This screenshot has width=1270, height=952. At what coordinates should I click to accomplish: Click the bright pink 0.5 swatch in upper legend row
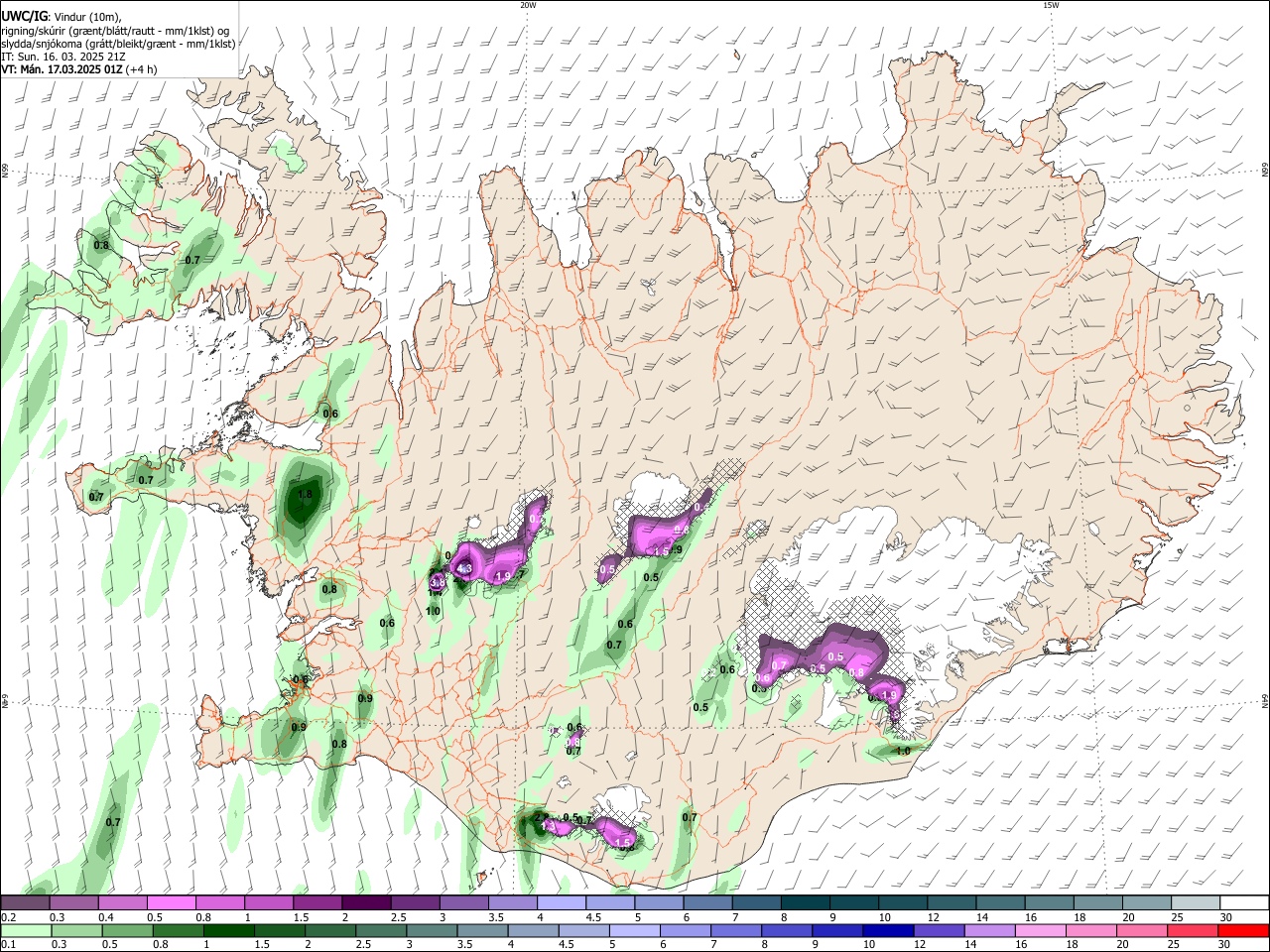tap(171, 902)
